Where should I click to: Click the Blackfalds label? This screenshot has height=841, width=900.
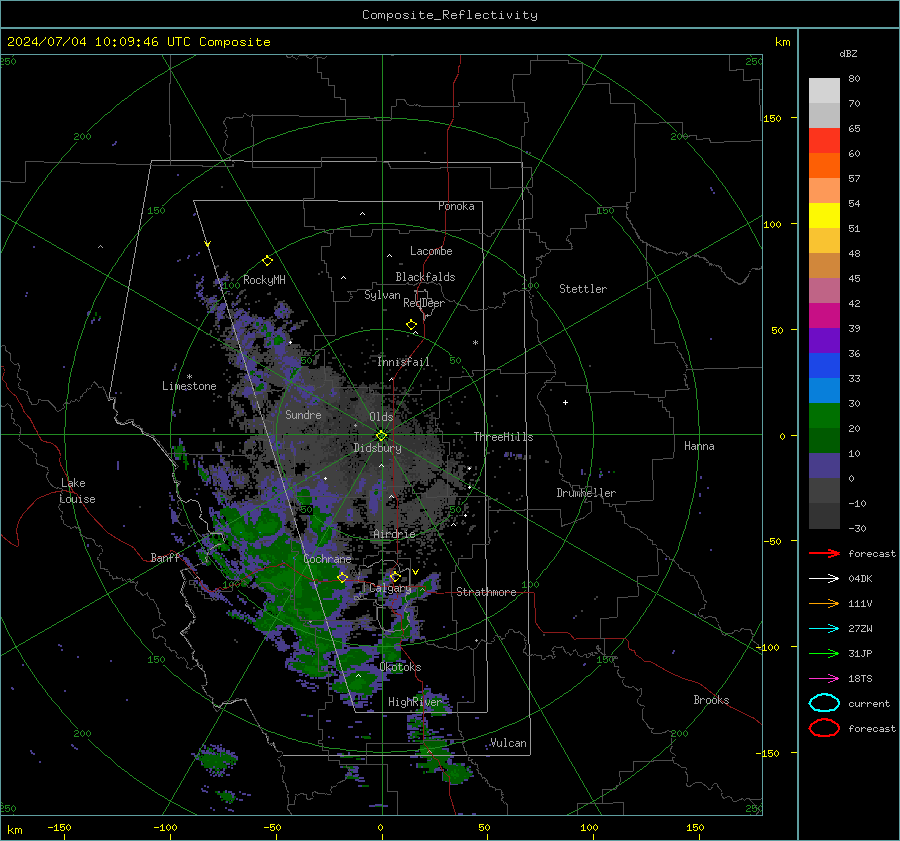(425, 277)
